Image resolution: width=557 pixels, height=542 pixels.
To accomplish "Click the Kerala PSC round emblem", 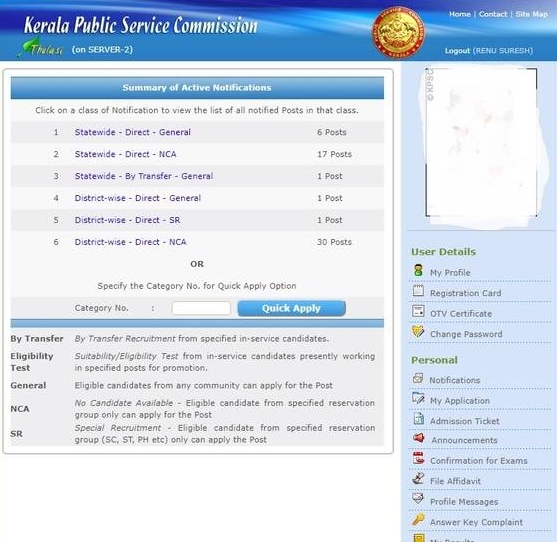I will (399, 32).
